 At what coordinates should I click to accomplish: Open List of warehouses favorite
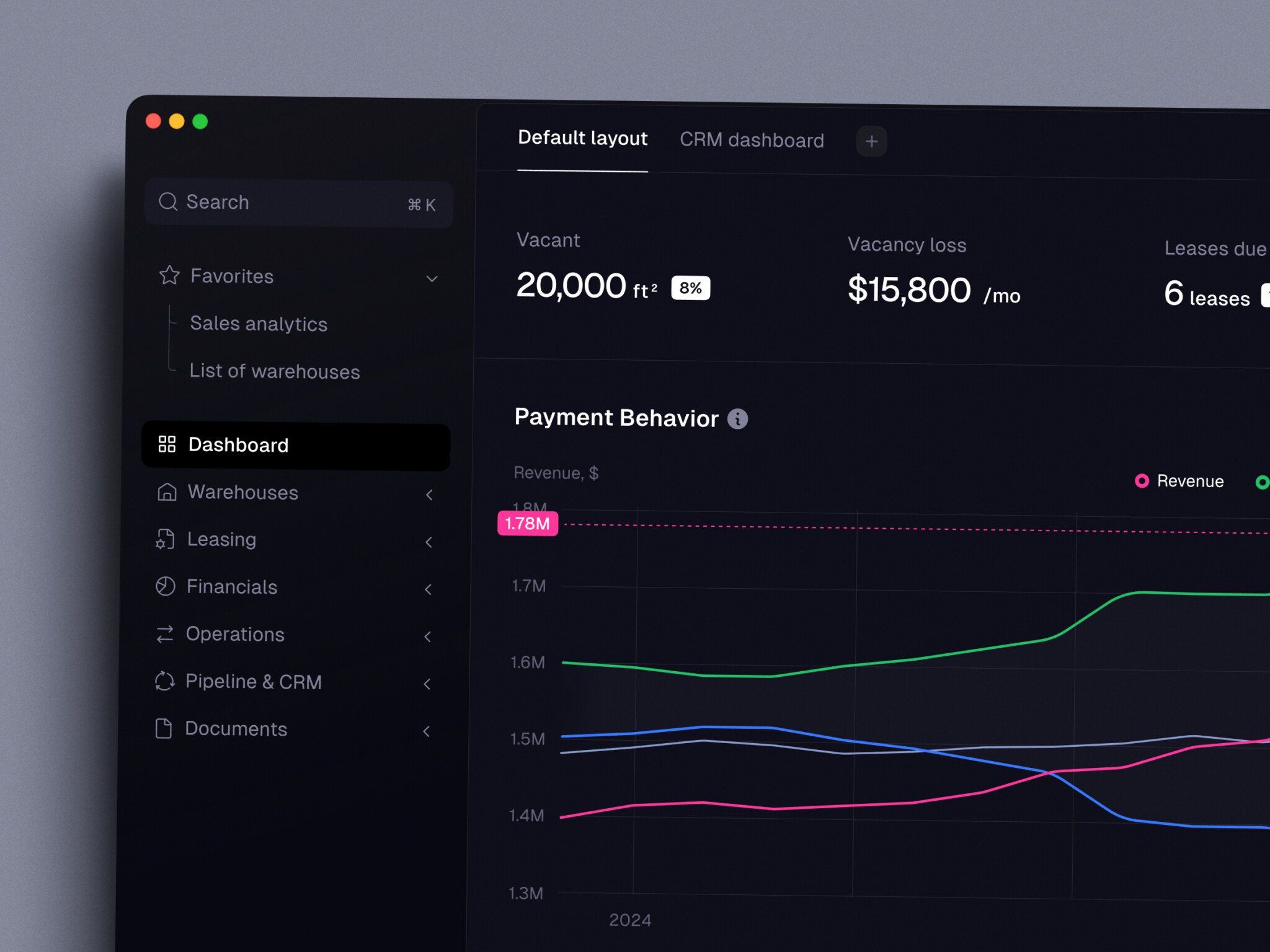click(275, 371)
